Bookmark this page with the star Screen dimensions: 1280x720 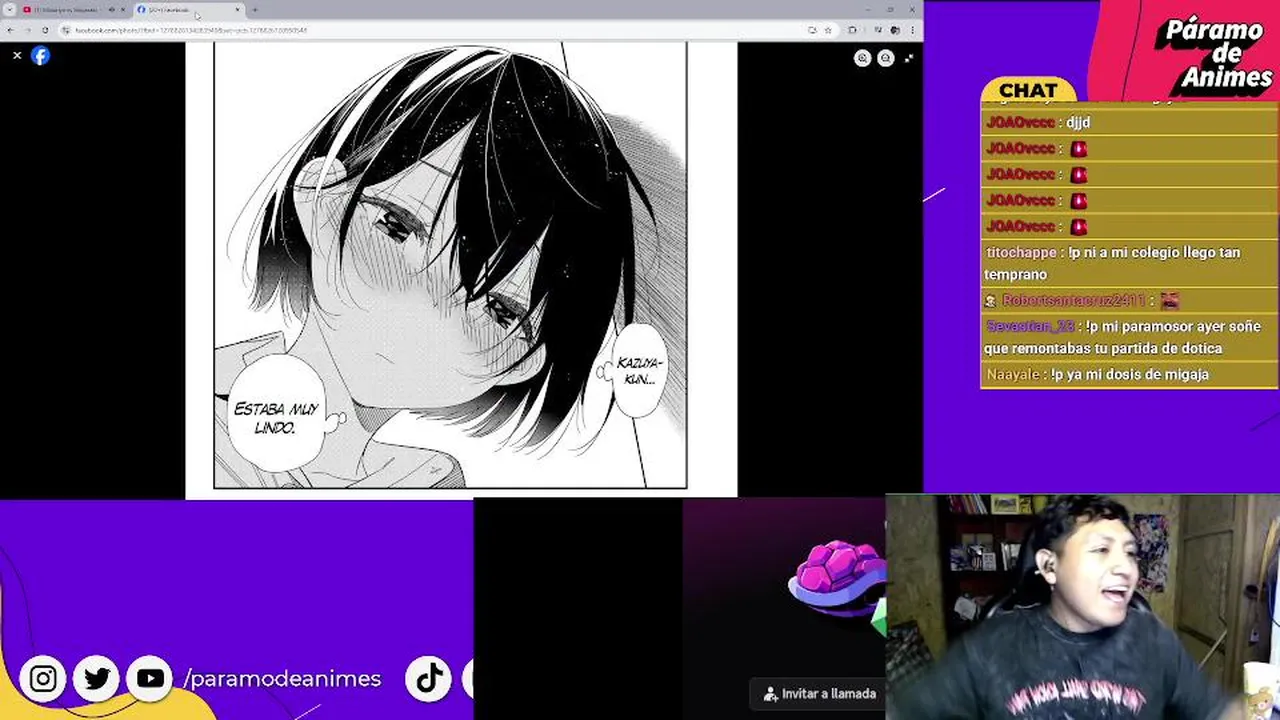pos(827,30)
